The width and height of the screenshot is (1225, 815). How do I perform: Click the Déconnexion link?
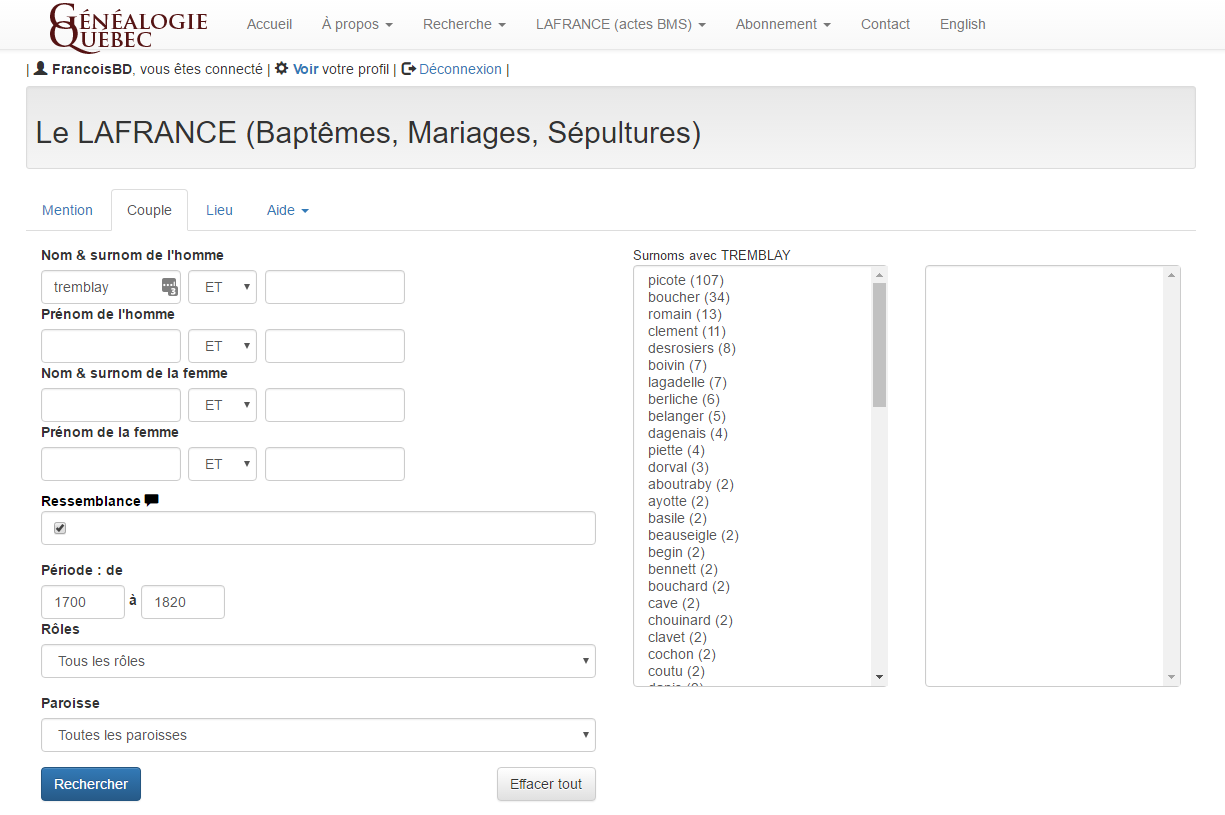tap(460, 69)
